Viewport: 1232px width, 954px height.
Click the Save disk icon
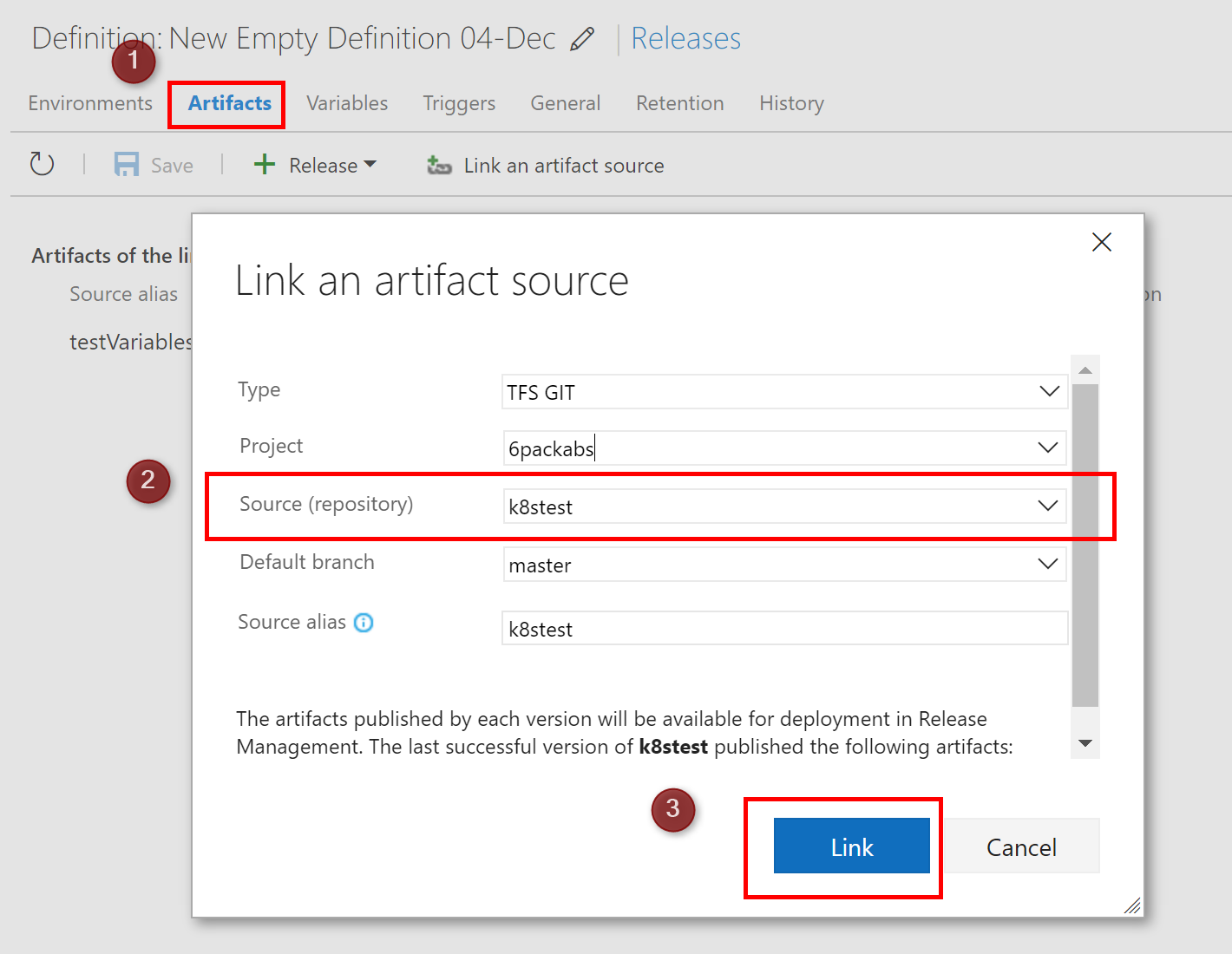[127, 165]
